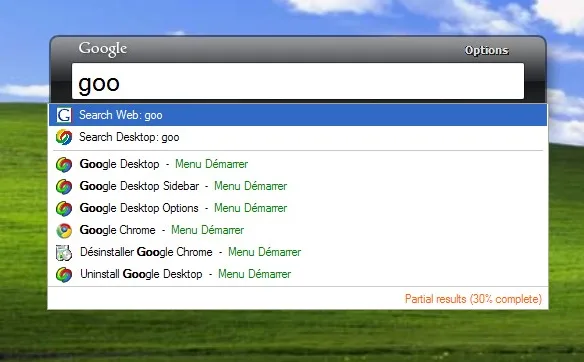Select the Search Desktop: goo entry
This screenshot has width=584, height=362.
pyautogui.click(x=298, y=137)
